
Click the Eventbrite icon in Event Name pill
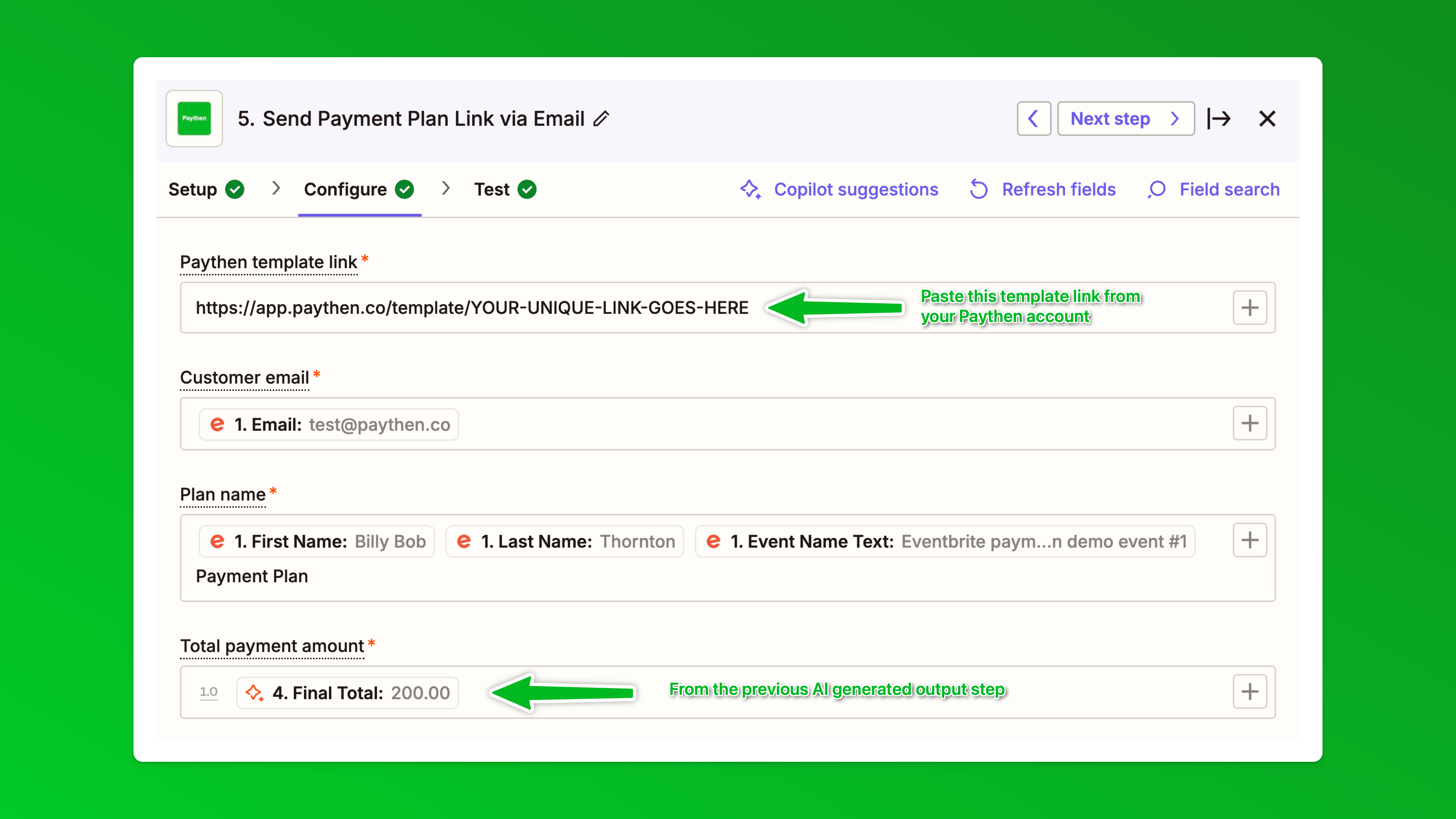click(x=714, y=541)
